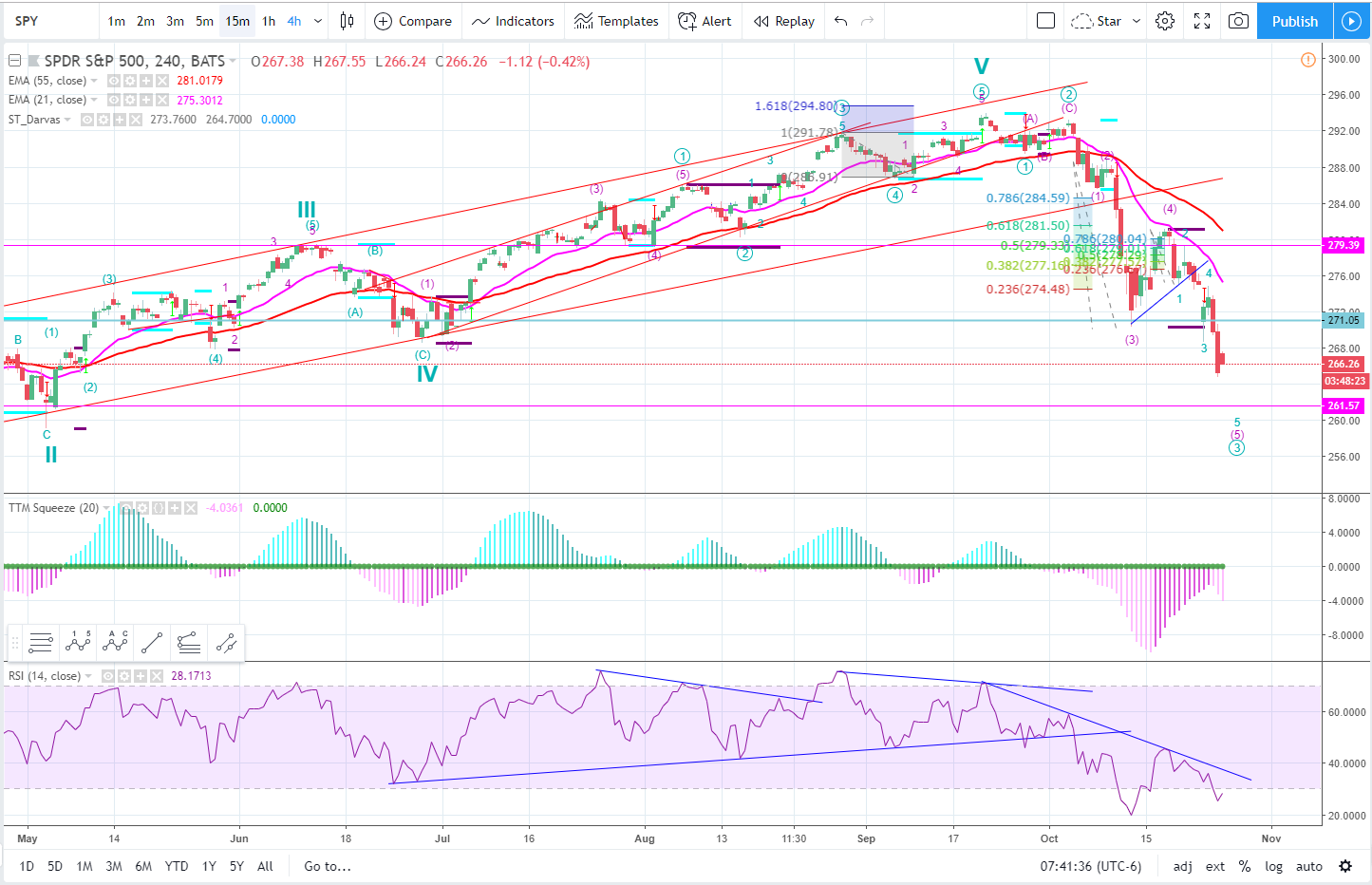Open RSI (14, close) settings gear
Screen dimensions: 1372x885
(x=124, y=676)
